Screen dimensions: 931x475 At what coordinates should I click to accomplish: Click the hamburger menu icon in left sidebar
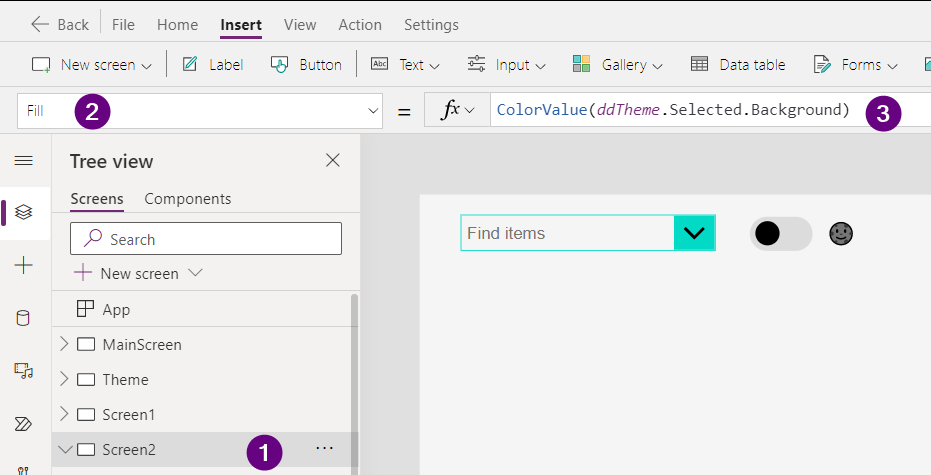coord(23,161)
